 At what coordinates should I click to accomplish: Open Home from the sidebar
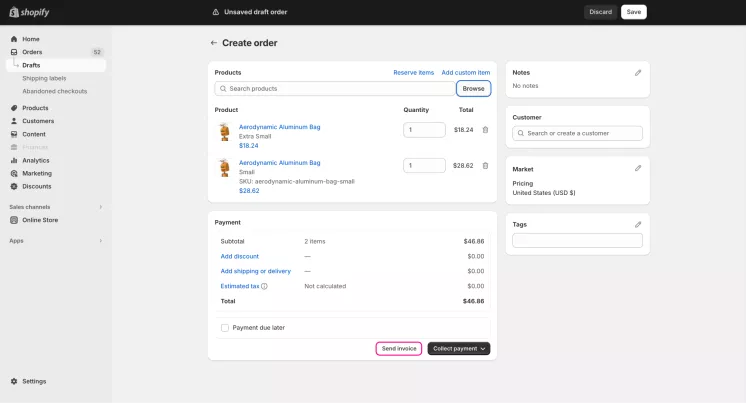(30, 39)
